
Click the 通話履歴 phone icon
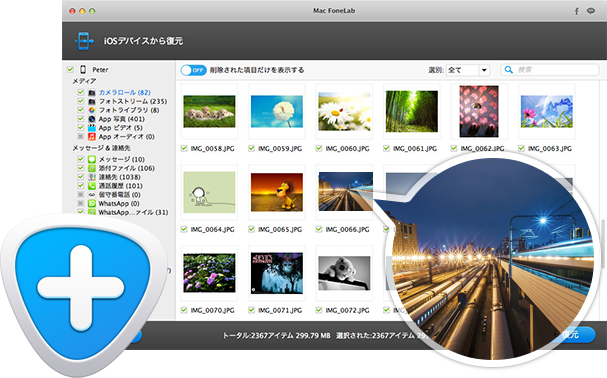point(92,186)
